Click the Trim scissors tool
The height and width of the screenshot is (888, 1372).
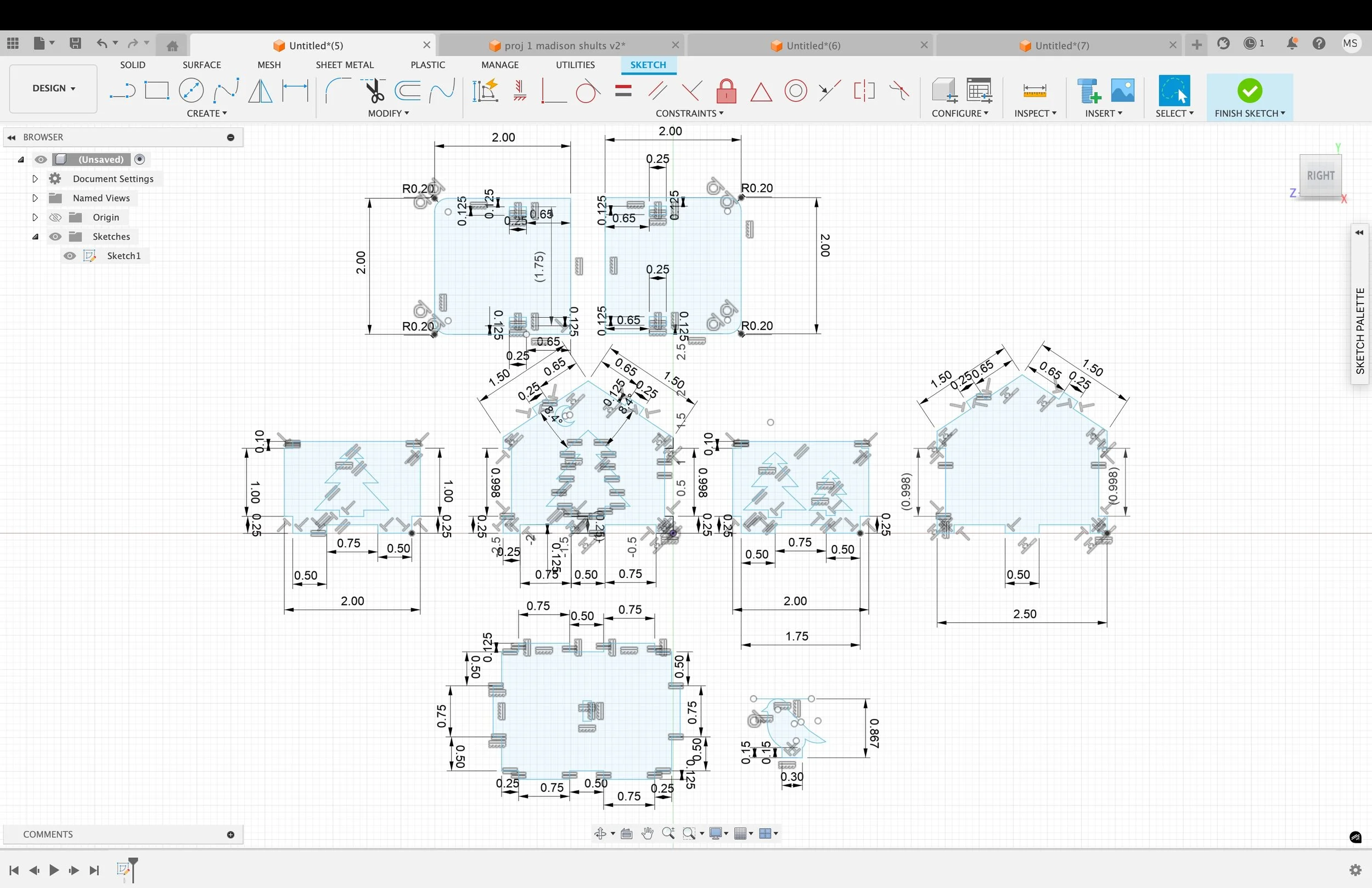(374, 91)
